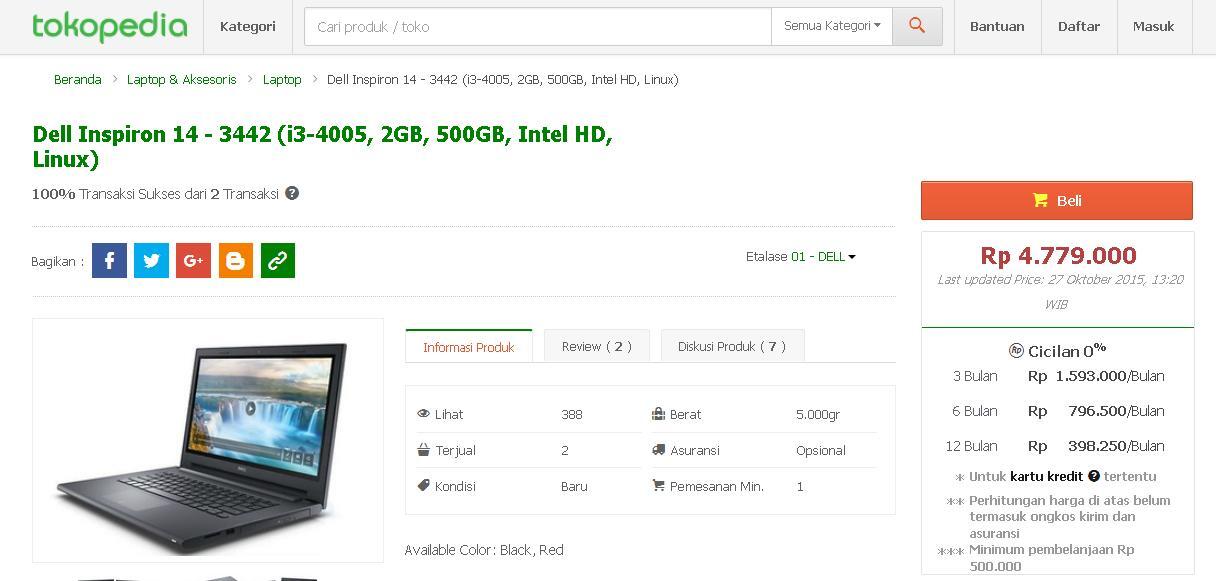1216x581 pixels.
Task: Click the search magnifier button
Action: [x=917, y=27]
